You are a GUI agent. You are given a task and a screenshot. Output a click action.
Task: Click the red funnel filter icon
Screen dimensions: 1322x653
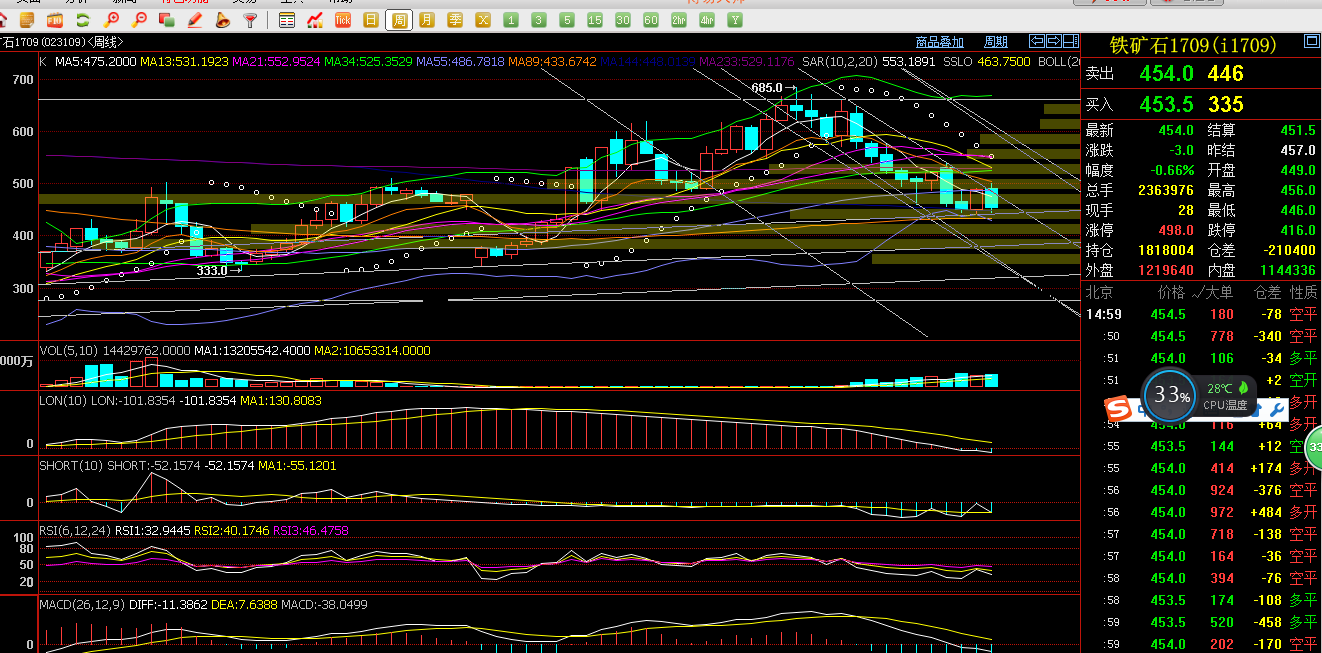[250, 20]
